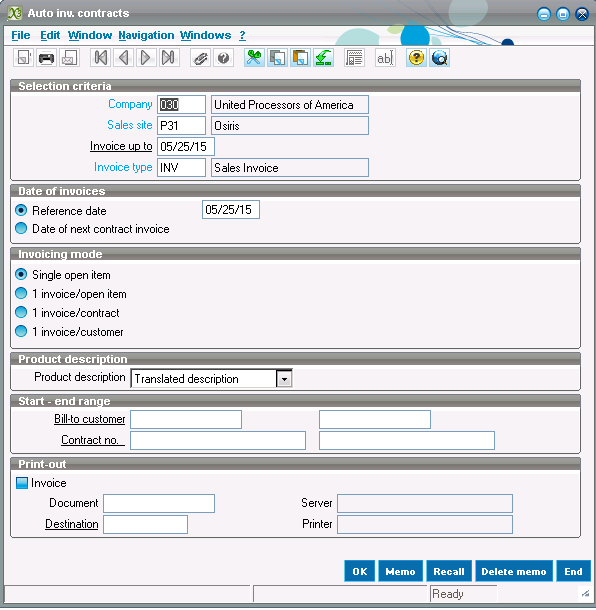The image size is (596, 610).
Task: Go to the first record arrow icon
Action: [100, 58]
